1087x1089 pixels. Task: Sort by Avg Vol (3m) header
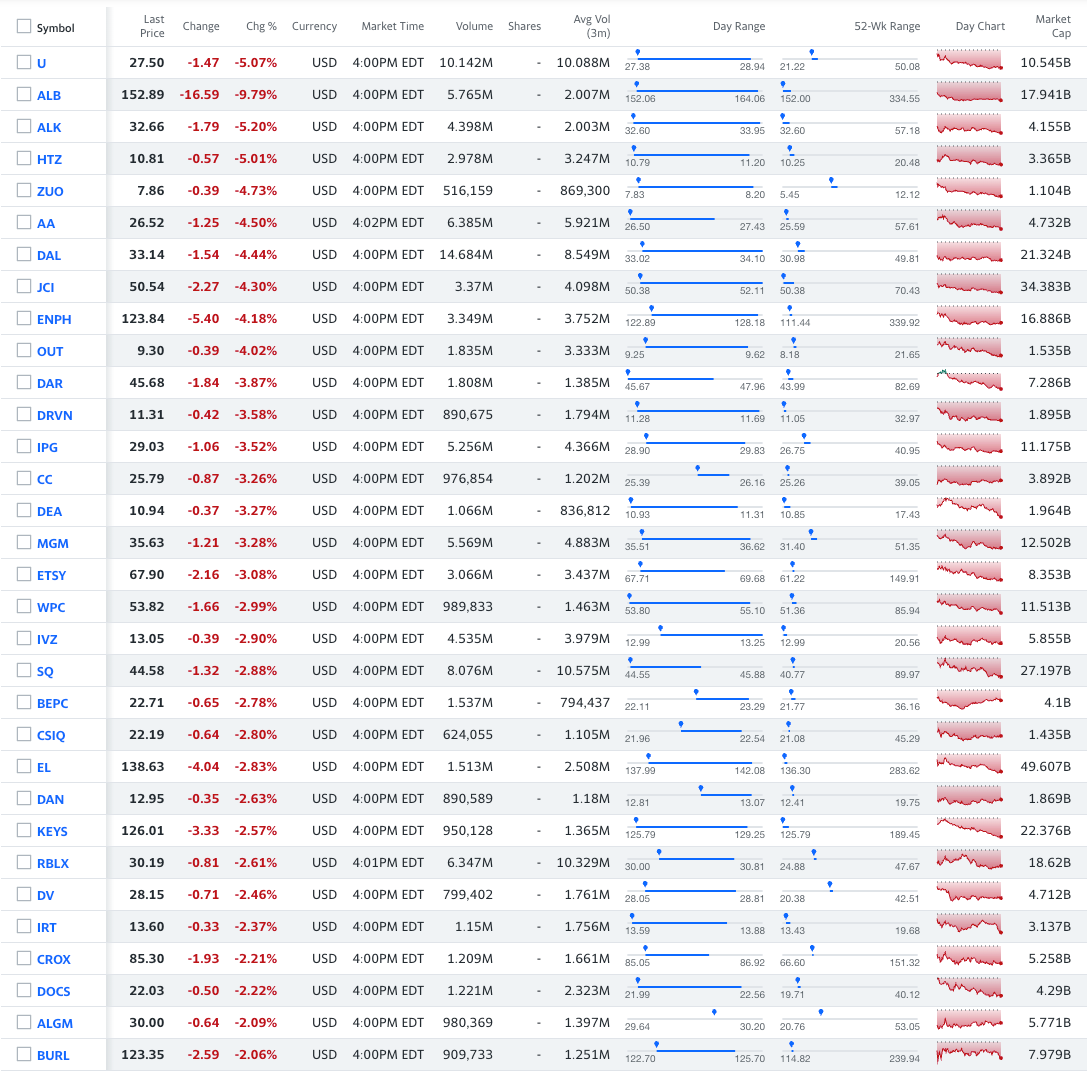tap(592, 26)
